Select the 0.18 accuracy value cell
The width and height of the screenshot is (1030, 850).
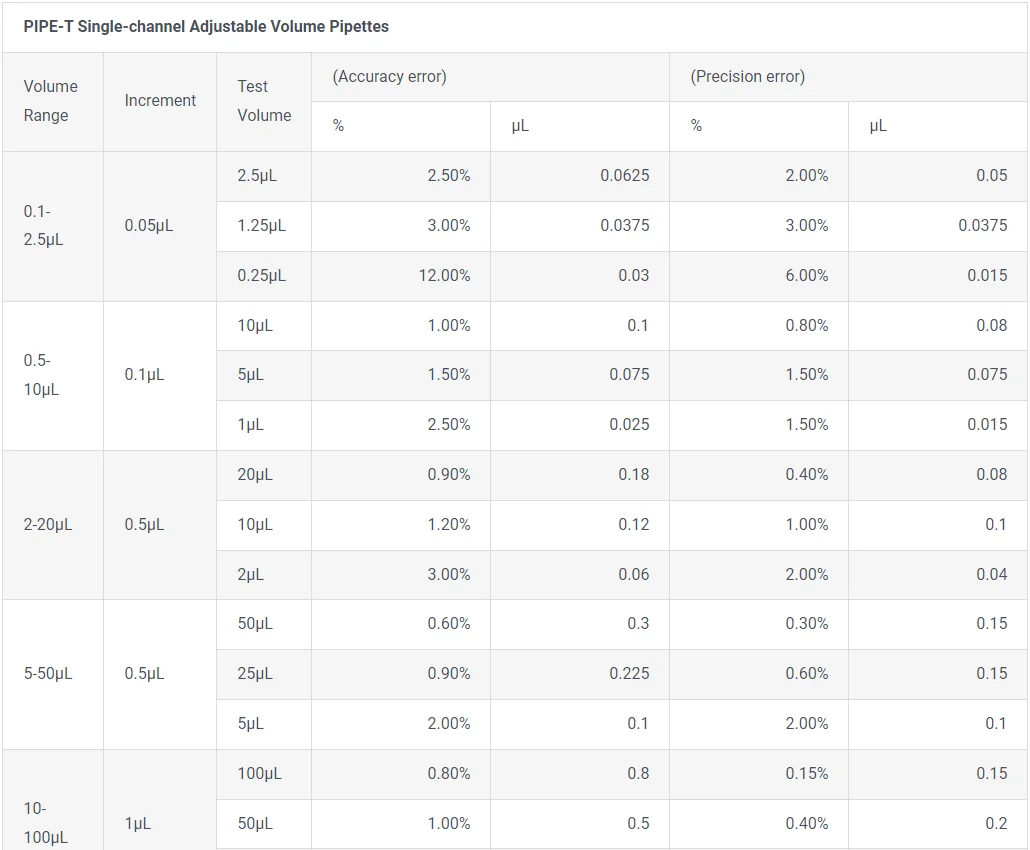pos(633,475)
